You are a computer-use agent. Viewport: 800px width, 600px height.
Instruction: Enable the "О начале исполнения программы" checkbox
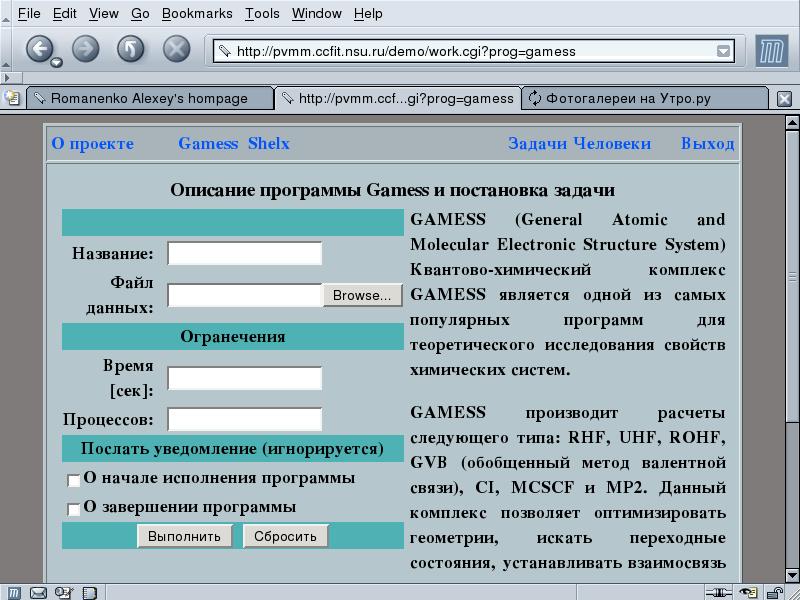coord(74,480)
